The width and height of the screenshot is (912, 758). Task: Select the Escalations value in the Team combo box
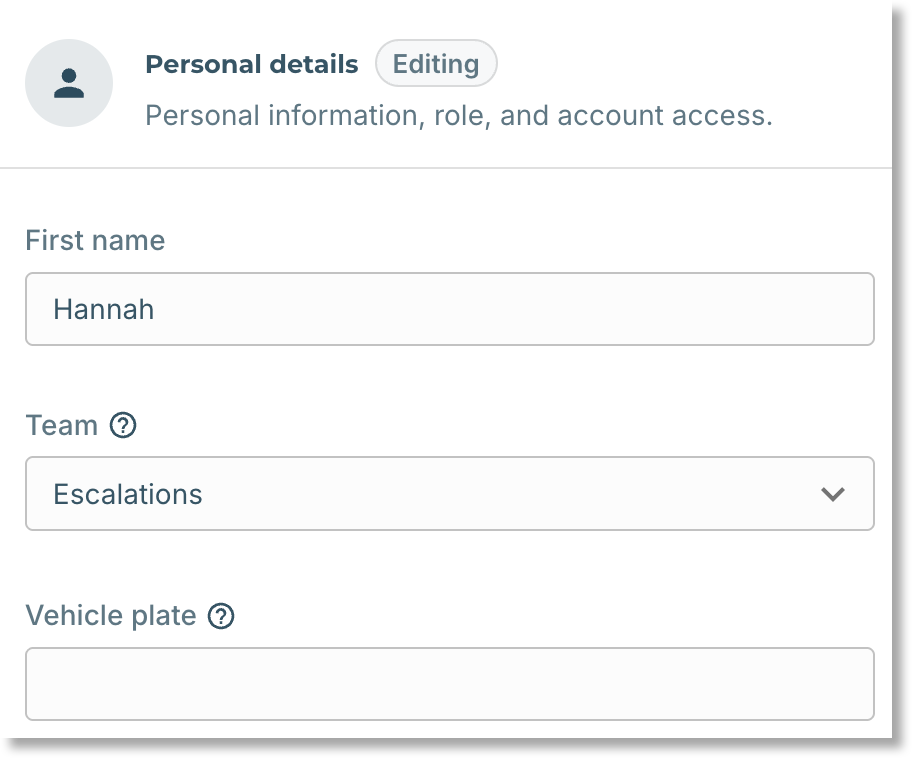[x=127, y=494]
